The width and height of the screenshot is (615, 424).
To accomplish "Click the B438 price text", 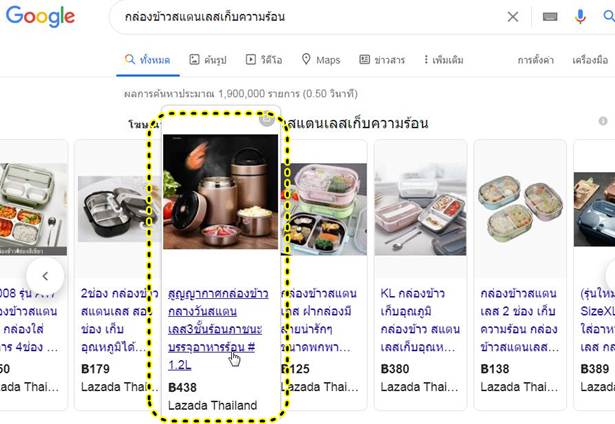I will (x=182, y=388).
